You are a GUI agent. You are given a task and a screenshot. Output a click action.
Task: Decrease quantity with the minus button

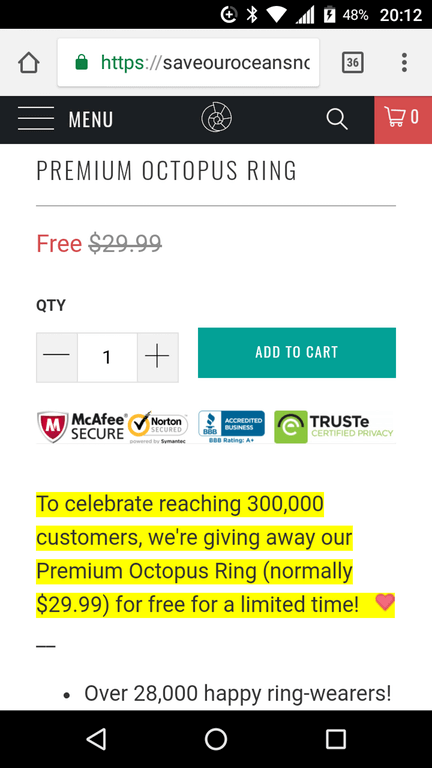click(57, 357)
